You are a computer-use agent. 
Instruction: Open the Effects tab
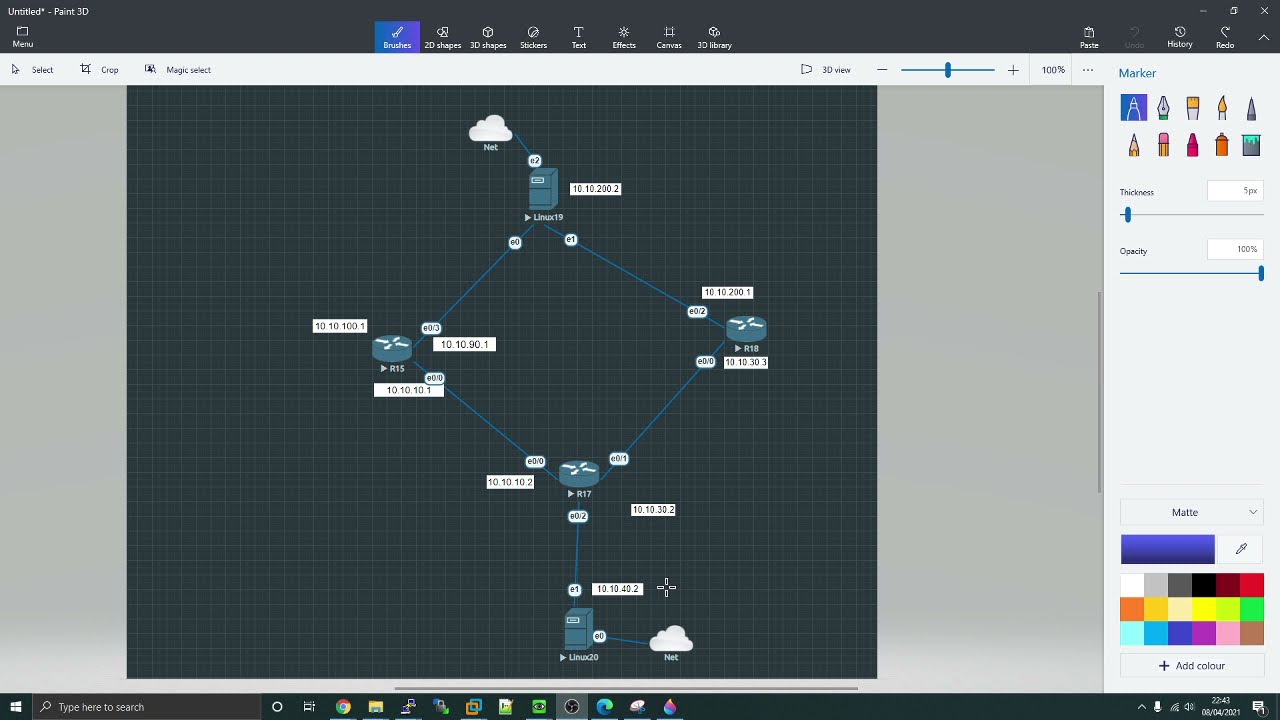click(624, 37)
